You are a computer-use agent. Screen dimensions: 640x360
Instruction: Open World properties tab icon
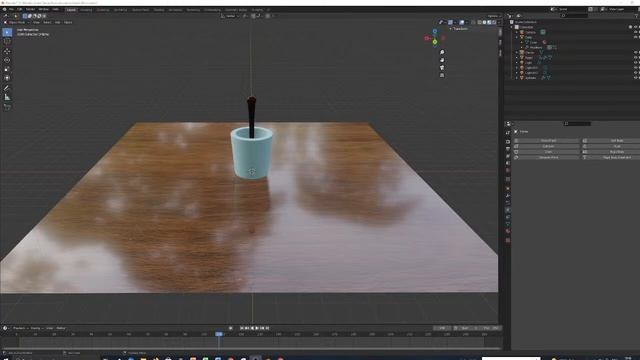[x=508, y=170]
